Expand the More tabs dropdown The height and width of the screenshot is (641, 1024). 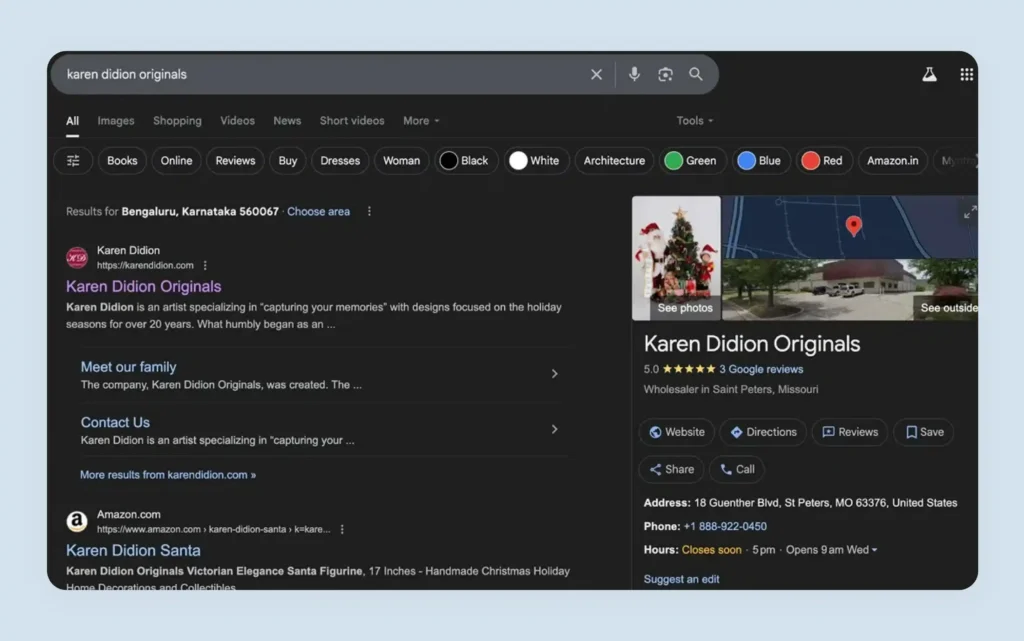421,121
